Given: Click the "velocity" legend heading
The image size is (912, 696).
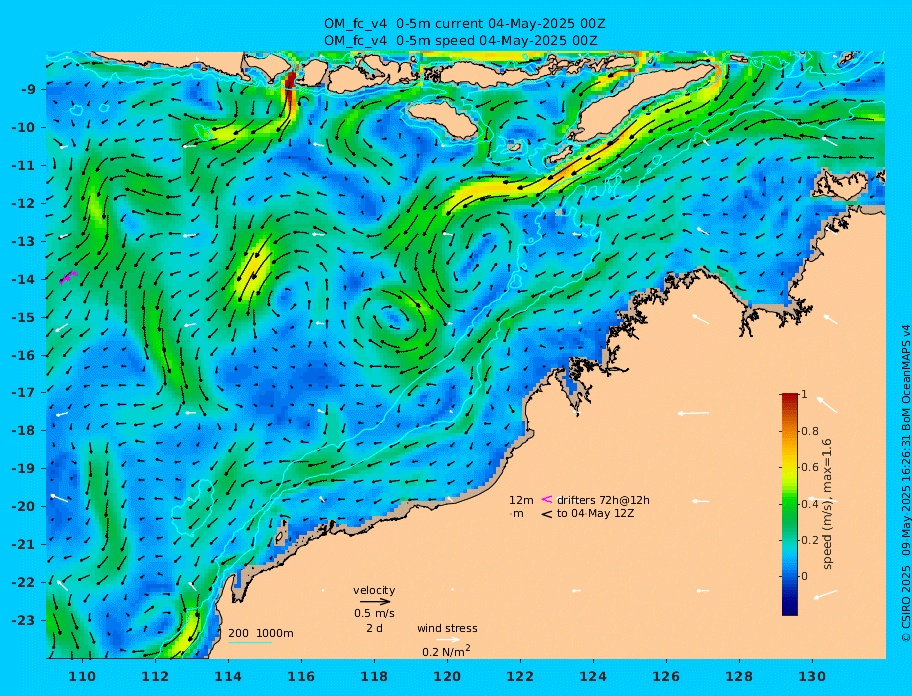Looking at the screenshot, I should pos(374,590).
